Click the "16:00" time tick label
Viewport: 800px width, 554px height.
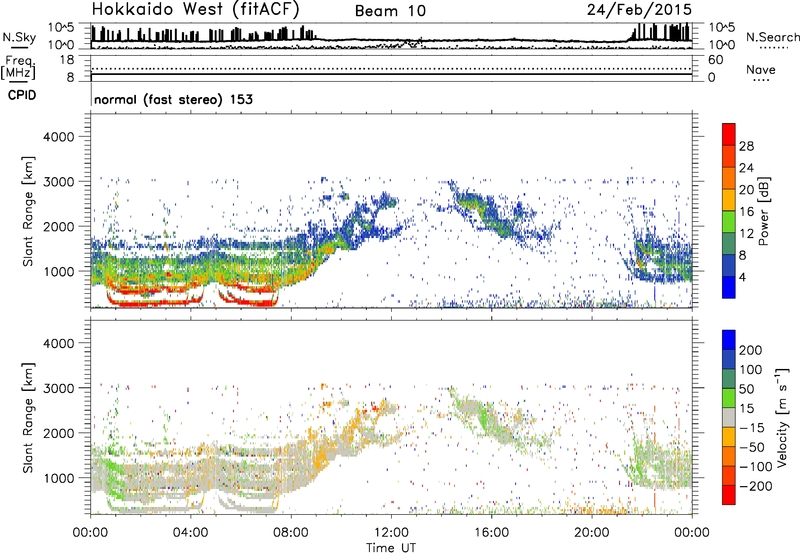(x=491, y=533)
